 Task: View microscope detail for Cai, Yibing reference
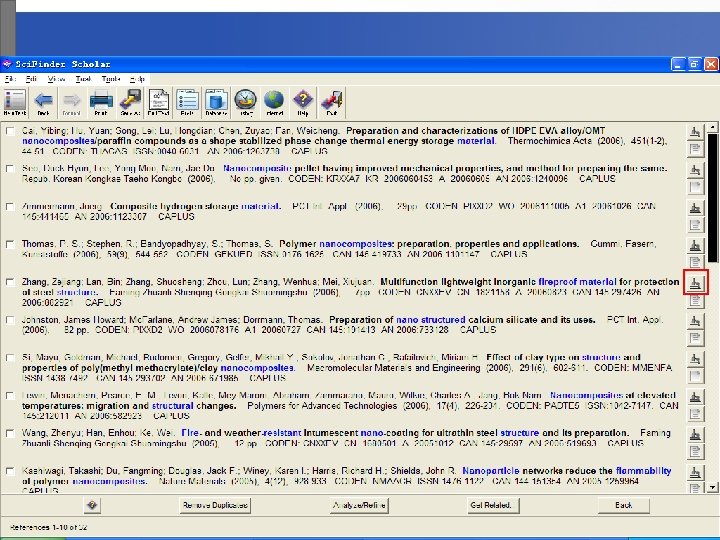click(696, 132)
